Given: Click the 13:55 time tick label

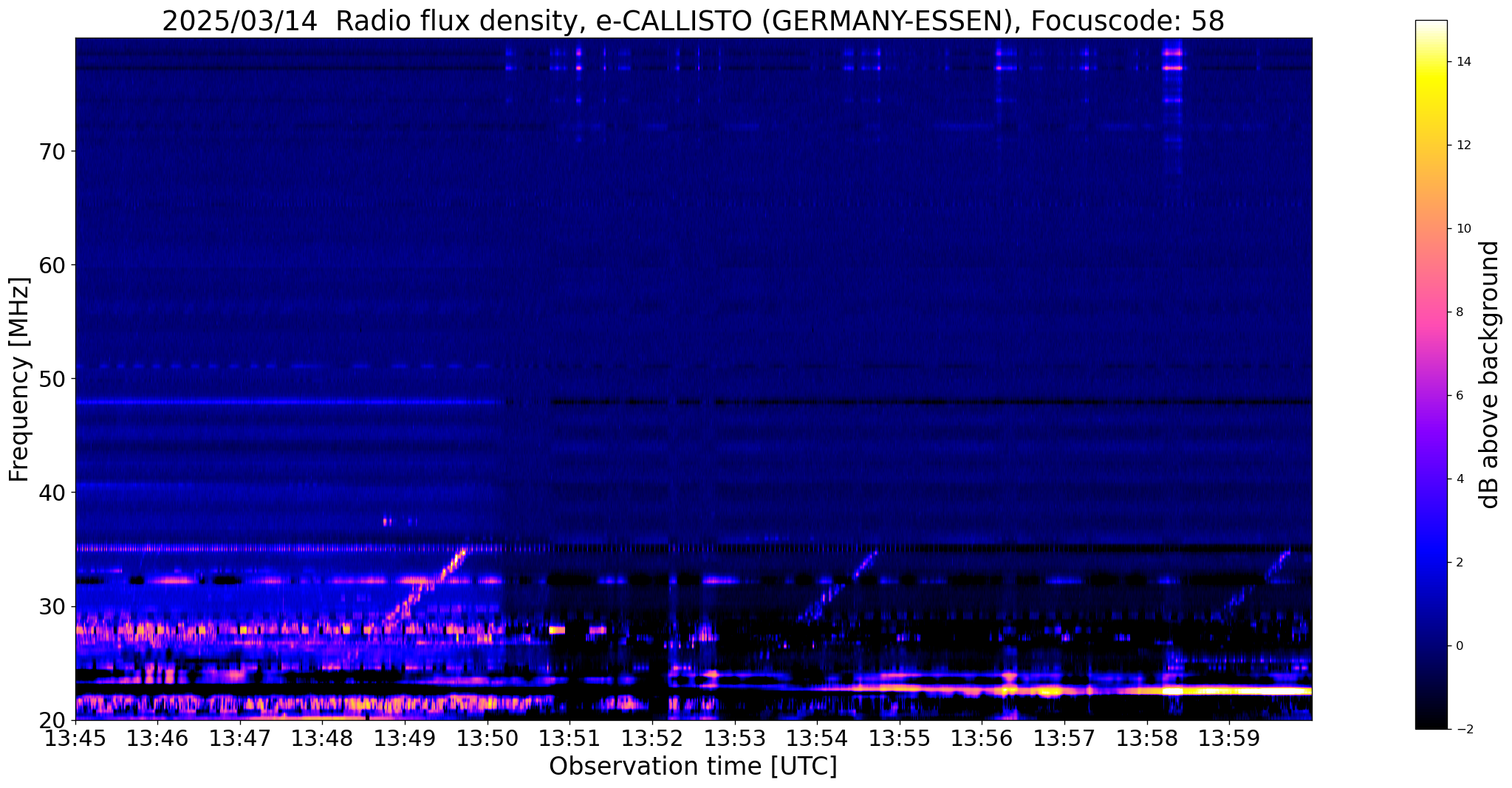Looking at the screenshot, I should pyautogui.click(x=900, y=739).
